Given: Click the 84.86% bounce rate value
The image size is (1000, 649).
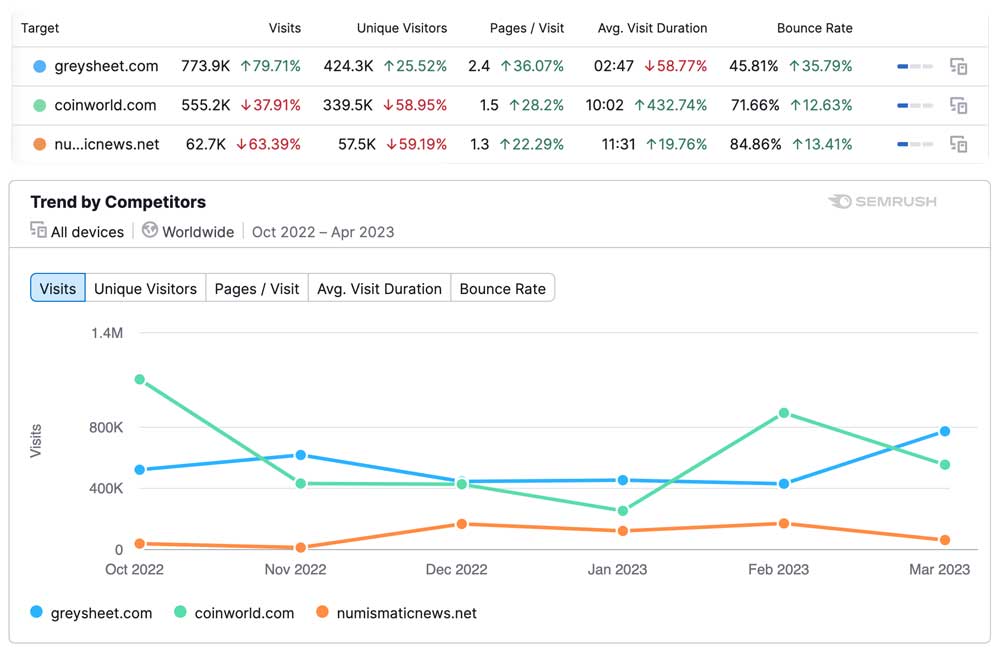Looking at the screenshot, I should 755,144.
